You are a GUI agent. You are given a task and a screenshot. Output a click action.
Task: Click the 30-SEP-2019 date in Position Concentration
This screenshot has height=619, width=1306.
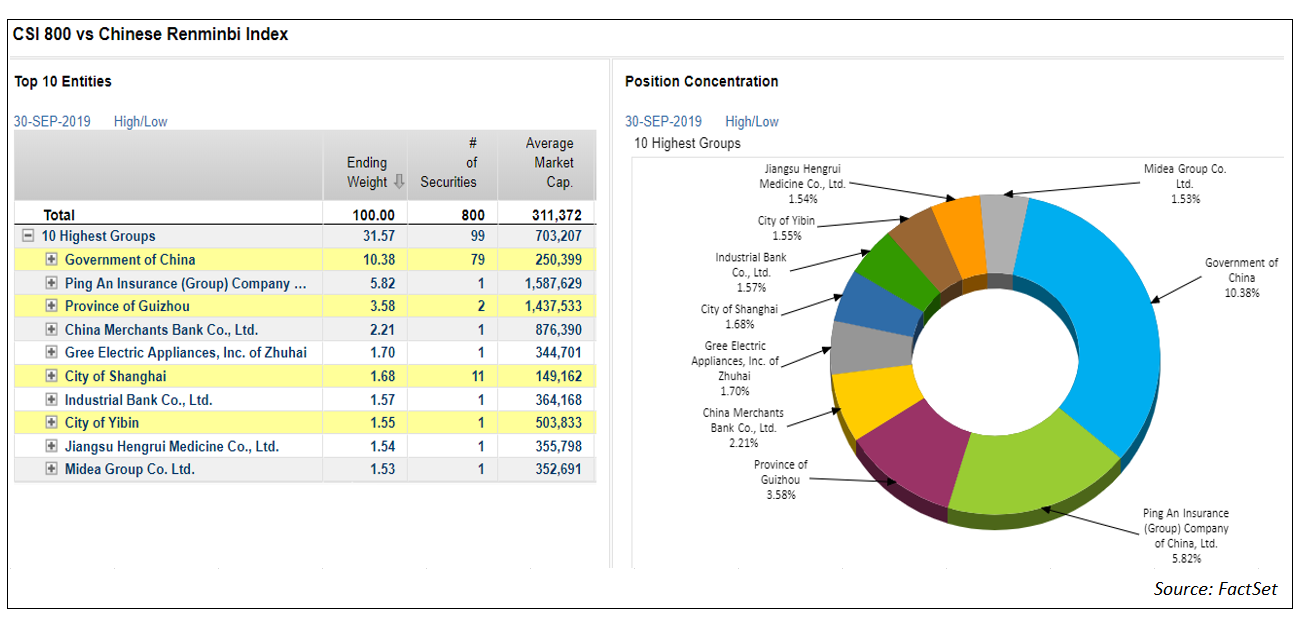[663, 121]
